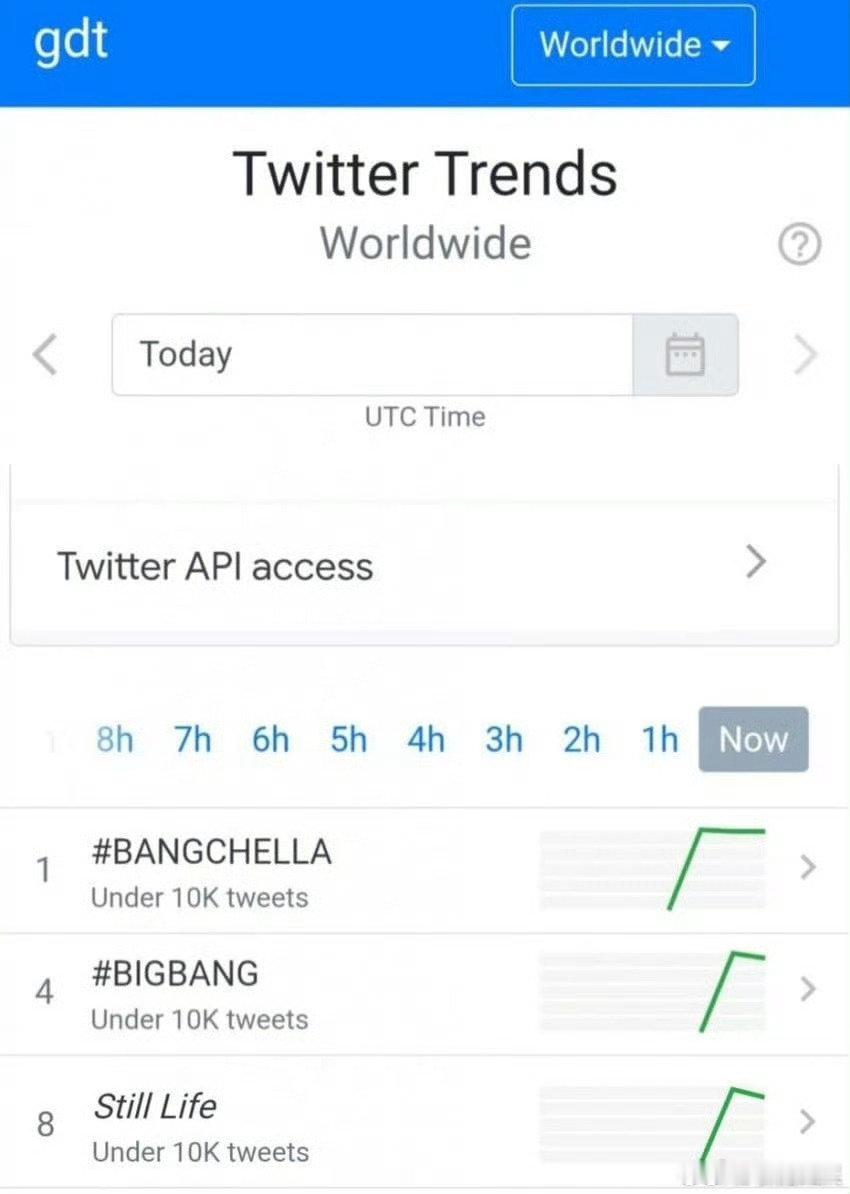Open the Worldwide location dropdown
The height and width of the screenshot is (1194, 850).
(x=632, y=44)
